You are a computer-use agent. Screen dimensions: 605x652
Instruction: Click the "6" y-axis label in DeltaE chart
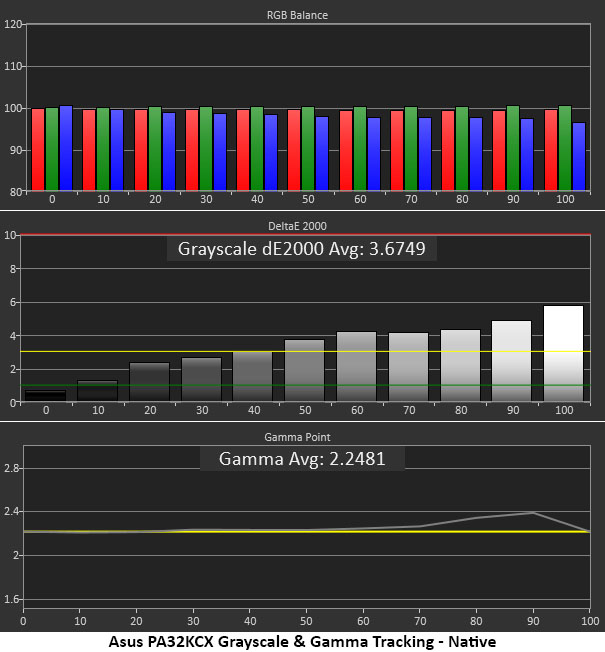pyautogui.click(x=12, y=302)
